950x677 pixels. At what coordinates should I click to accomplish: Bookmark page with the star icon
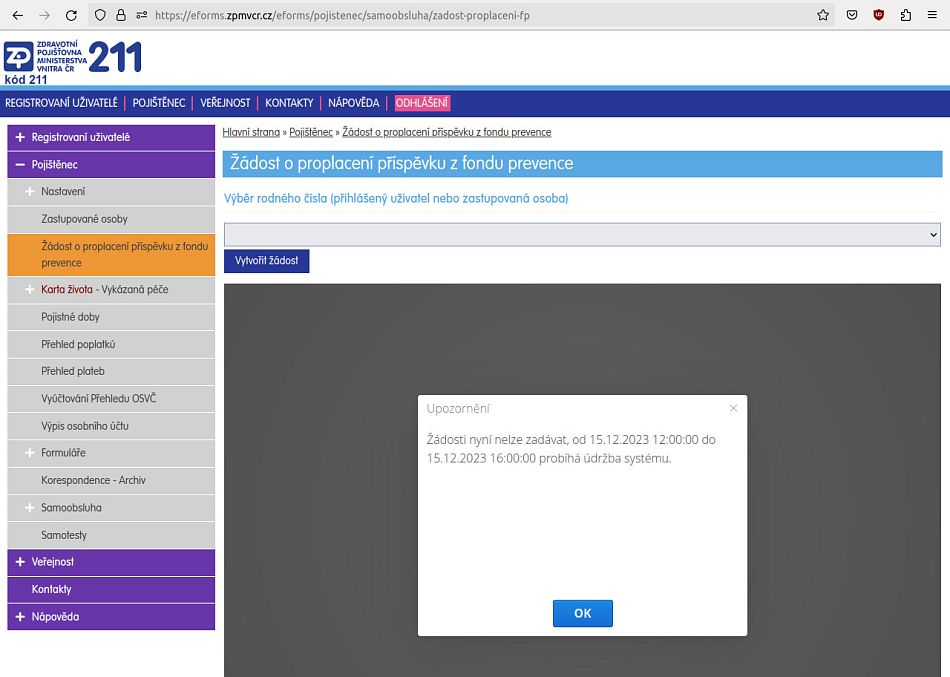point(823,15)
